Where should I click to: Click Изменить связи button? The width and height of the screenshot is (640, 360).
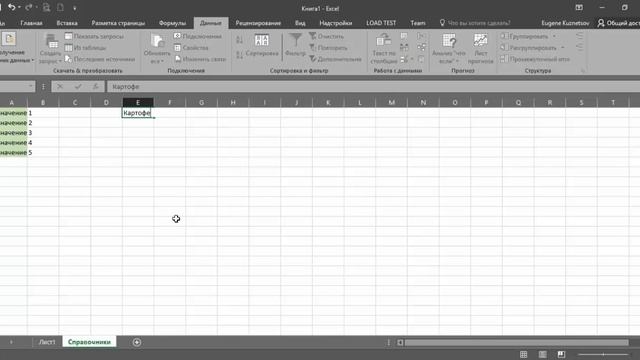click(x=200, y=59)
